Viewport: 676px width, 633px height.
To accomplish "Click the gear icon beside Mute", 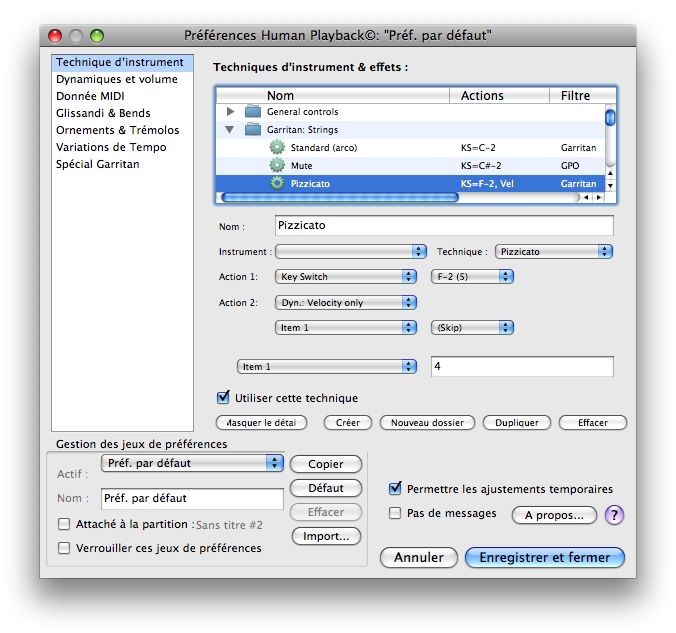I will [x=277, y=166].
